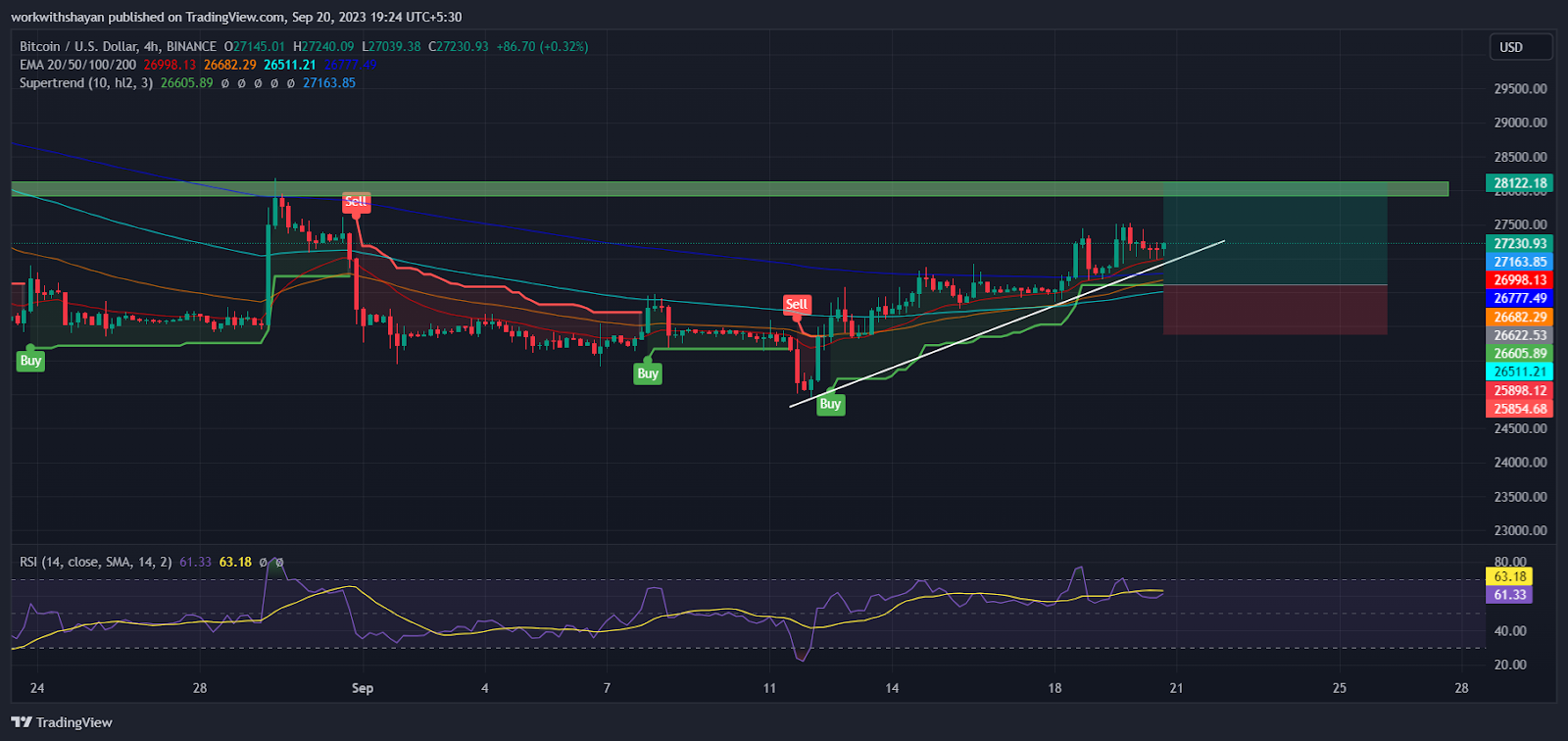The width and height of the screenshot is (1568, 741).
Task: Click the 29500.00 price scale value
Action: click(1520, 89)
